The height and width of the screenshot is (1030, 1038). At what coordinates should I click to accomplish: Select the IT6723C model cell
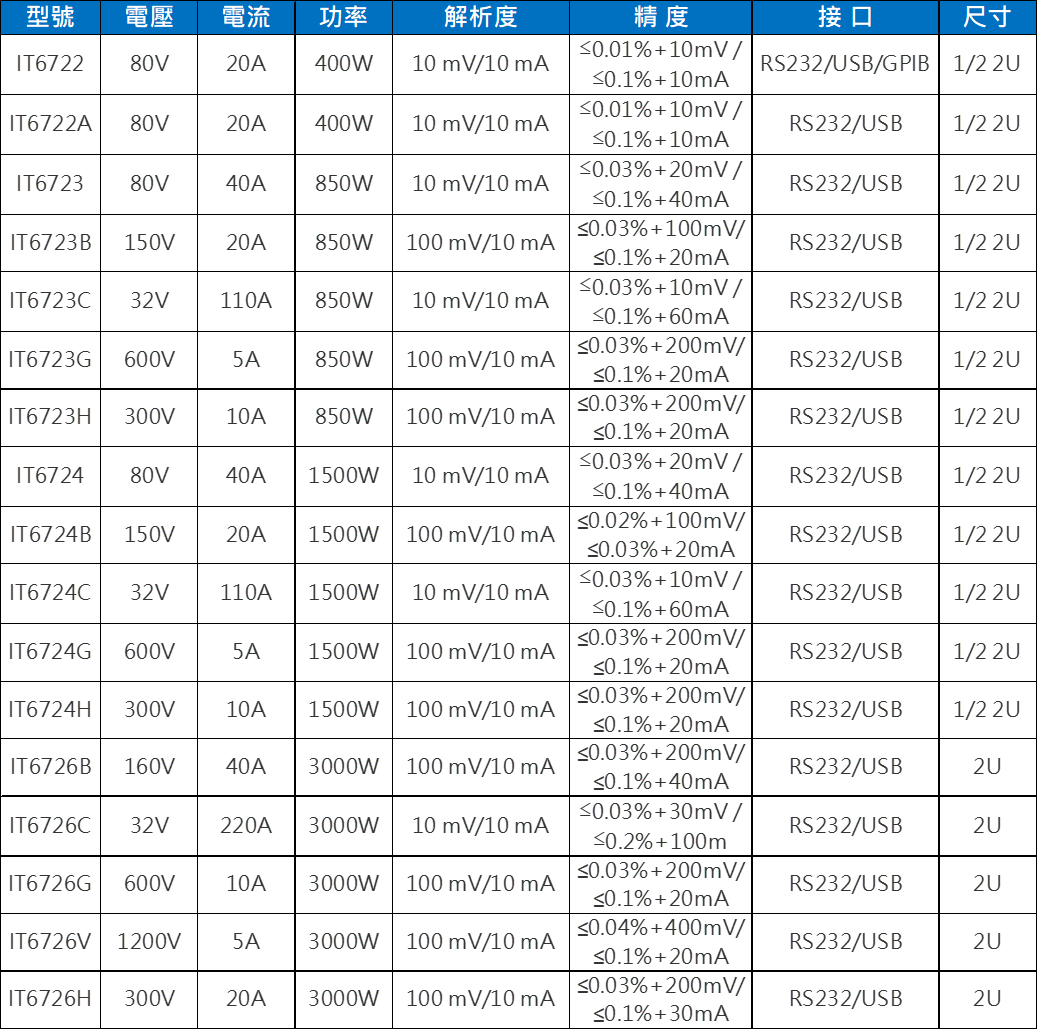tap(50, 301)
